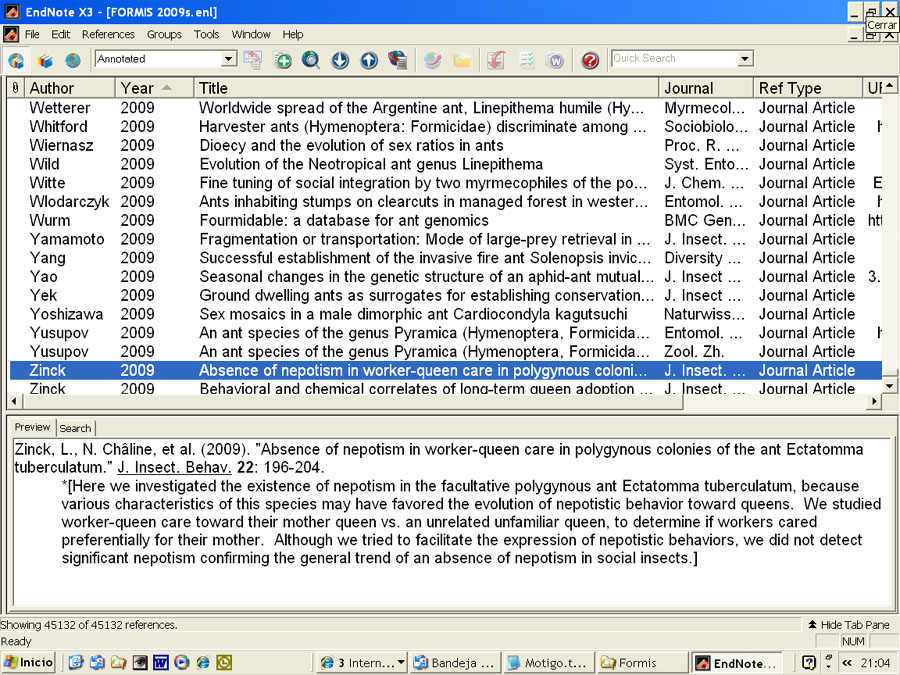Viewport: 900px width, 675px height.
Task: Open Online Search magnifier globe icon
Action: [311, 60]
